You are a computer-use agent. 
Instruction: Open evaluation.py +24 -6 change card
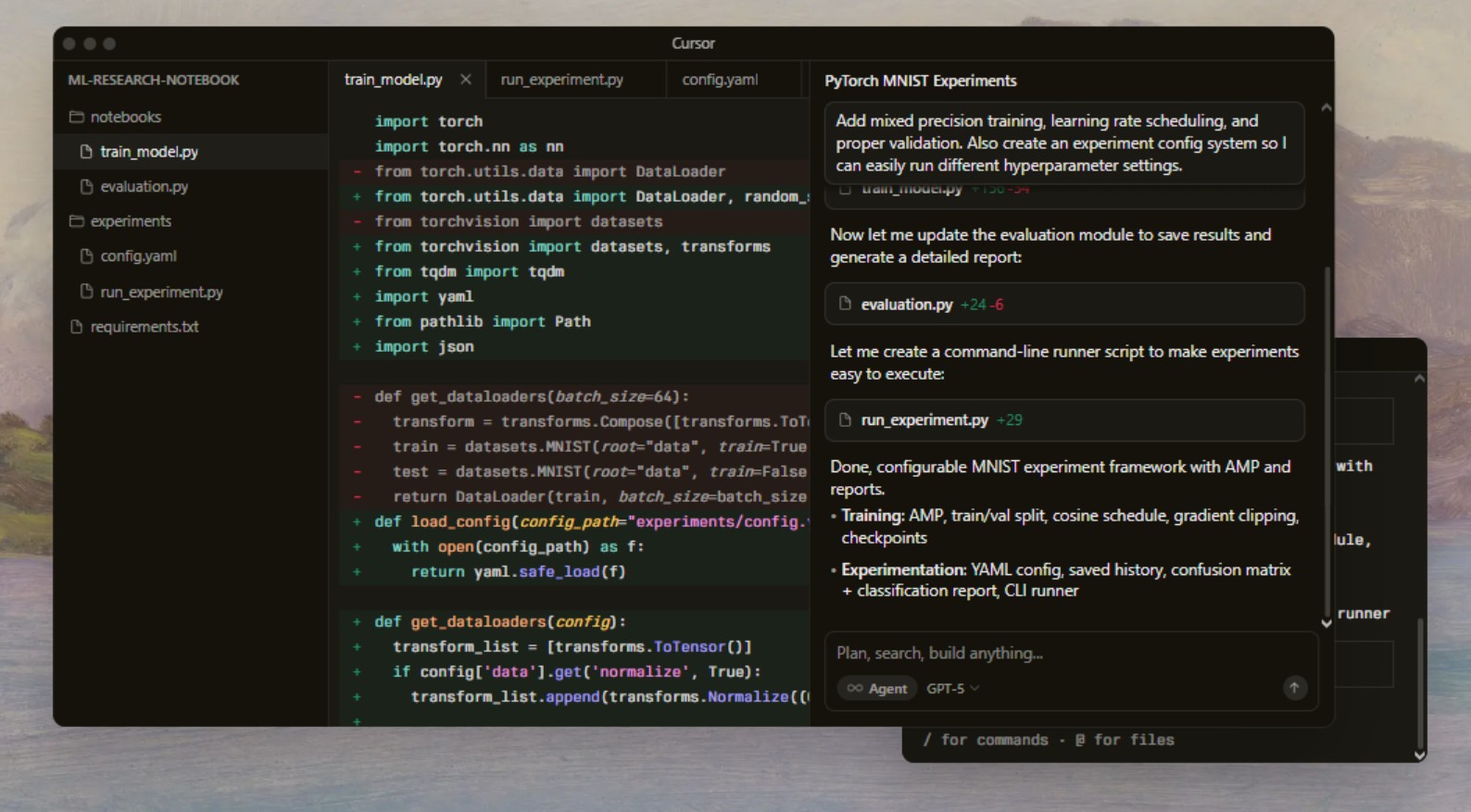1063,304
